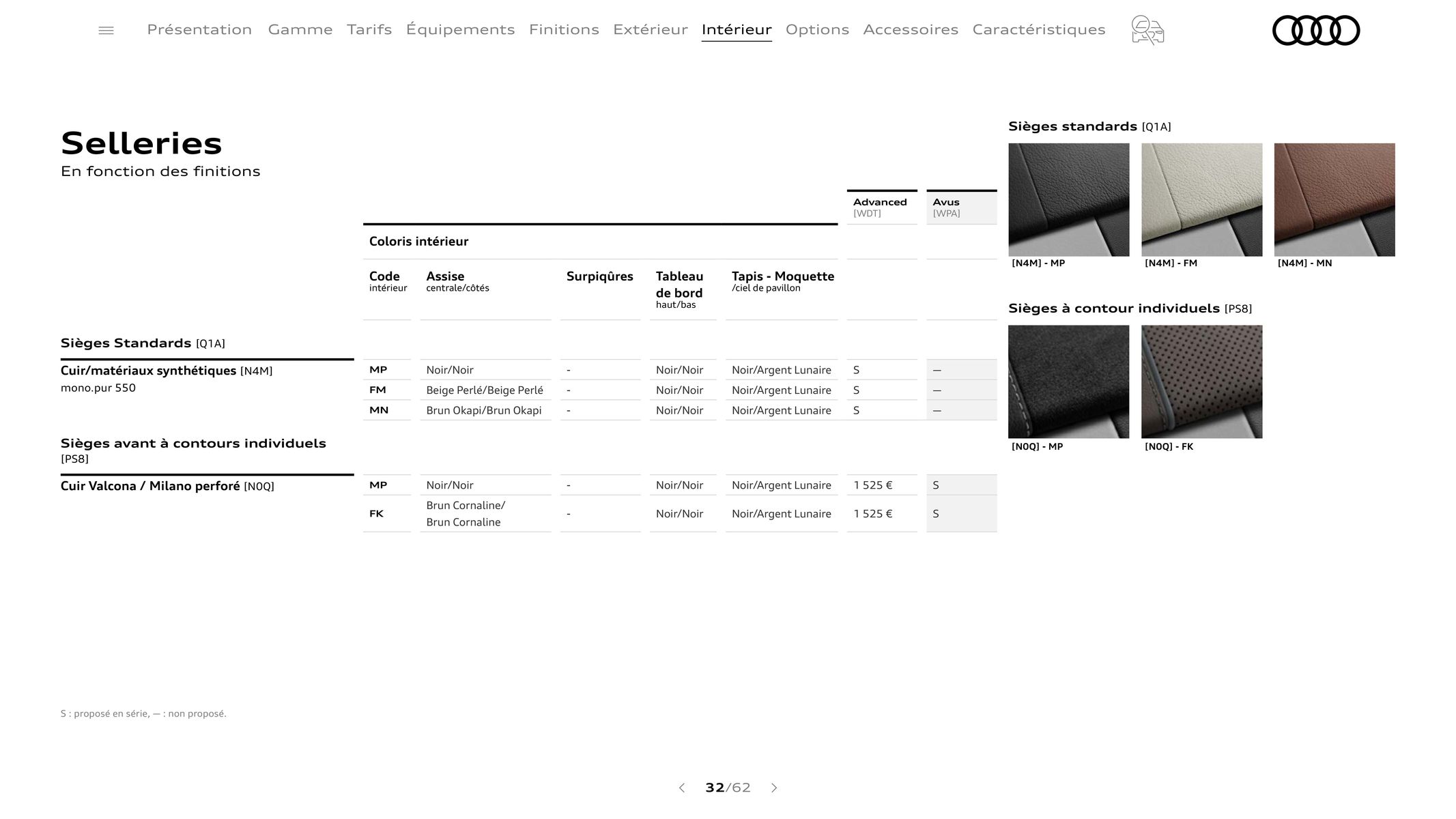The width and height of the screenshot is (1456, 819).
Task: Click the mono.pur 550 text
Action: point(98,388)
